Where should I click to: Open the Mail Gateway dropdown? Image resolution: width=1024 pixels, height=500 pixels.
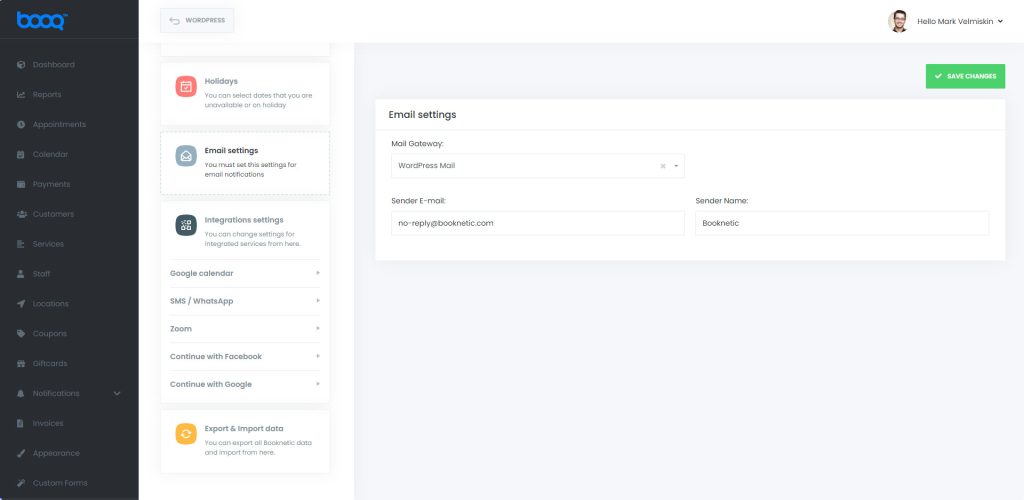point(537,166)
